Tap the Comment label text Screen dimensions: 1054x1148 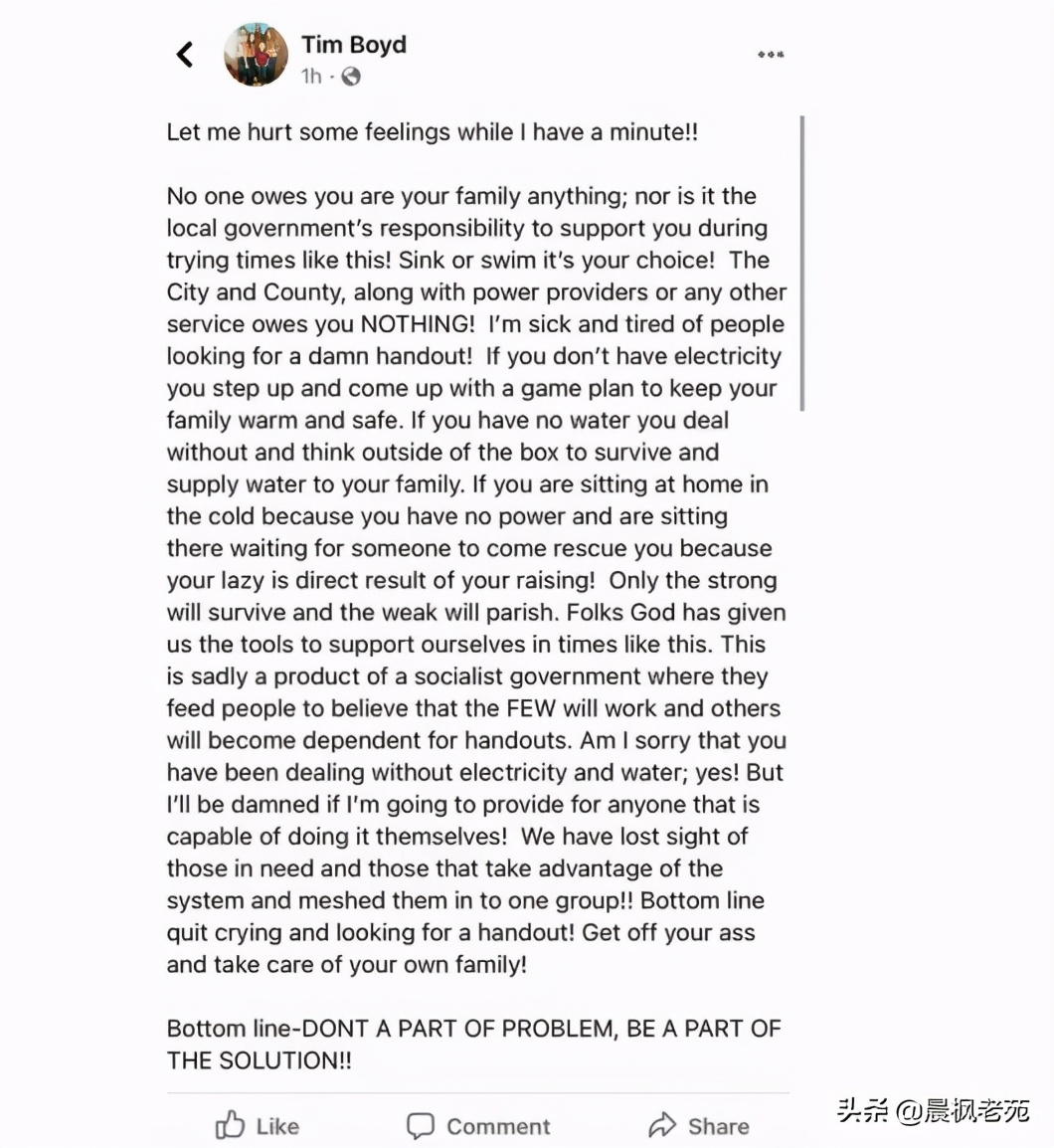click(498, 1126)
